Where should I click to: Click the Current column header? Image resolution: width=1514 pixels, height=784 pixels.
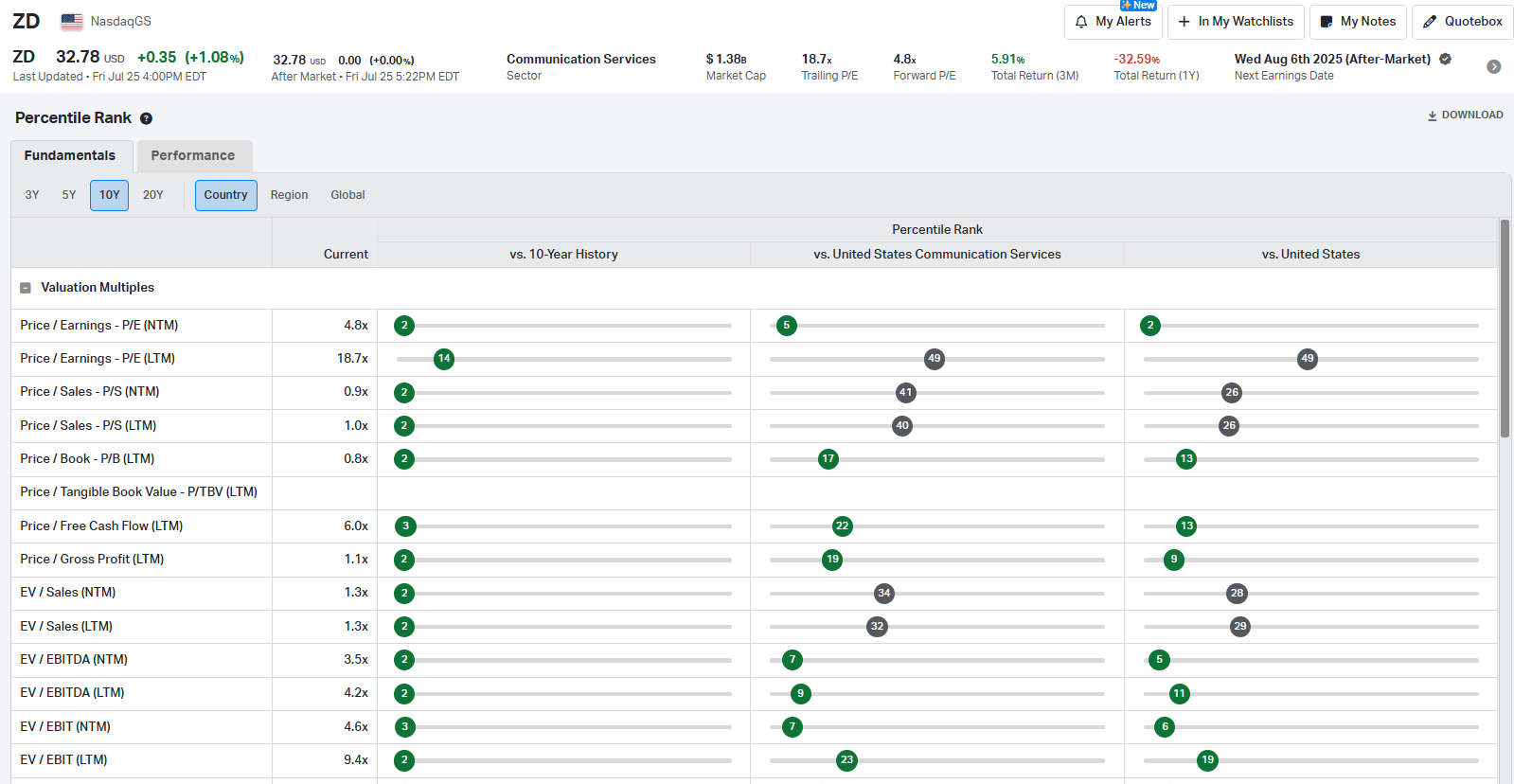(x=346, y=255)
